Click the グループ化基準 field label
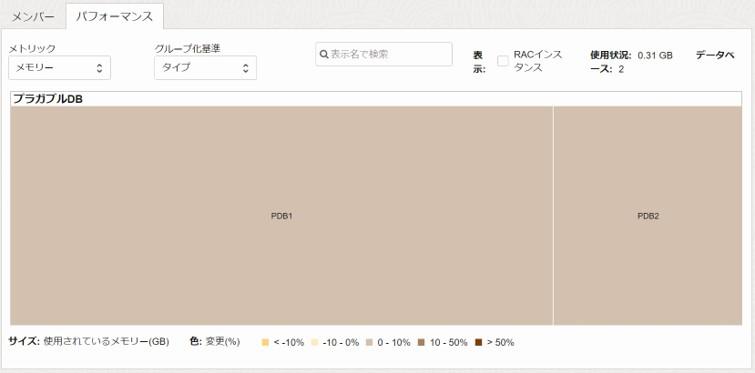 click(187, 48)
